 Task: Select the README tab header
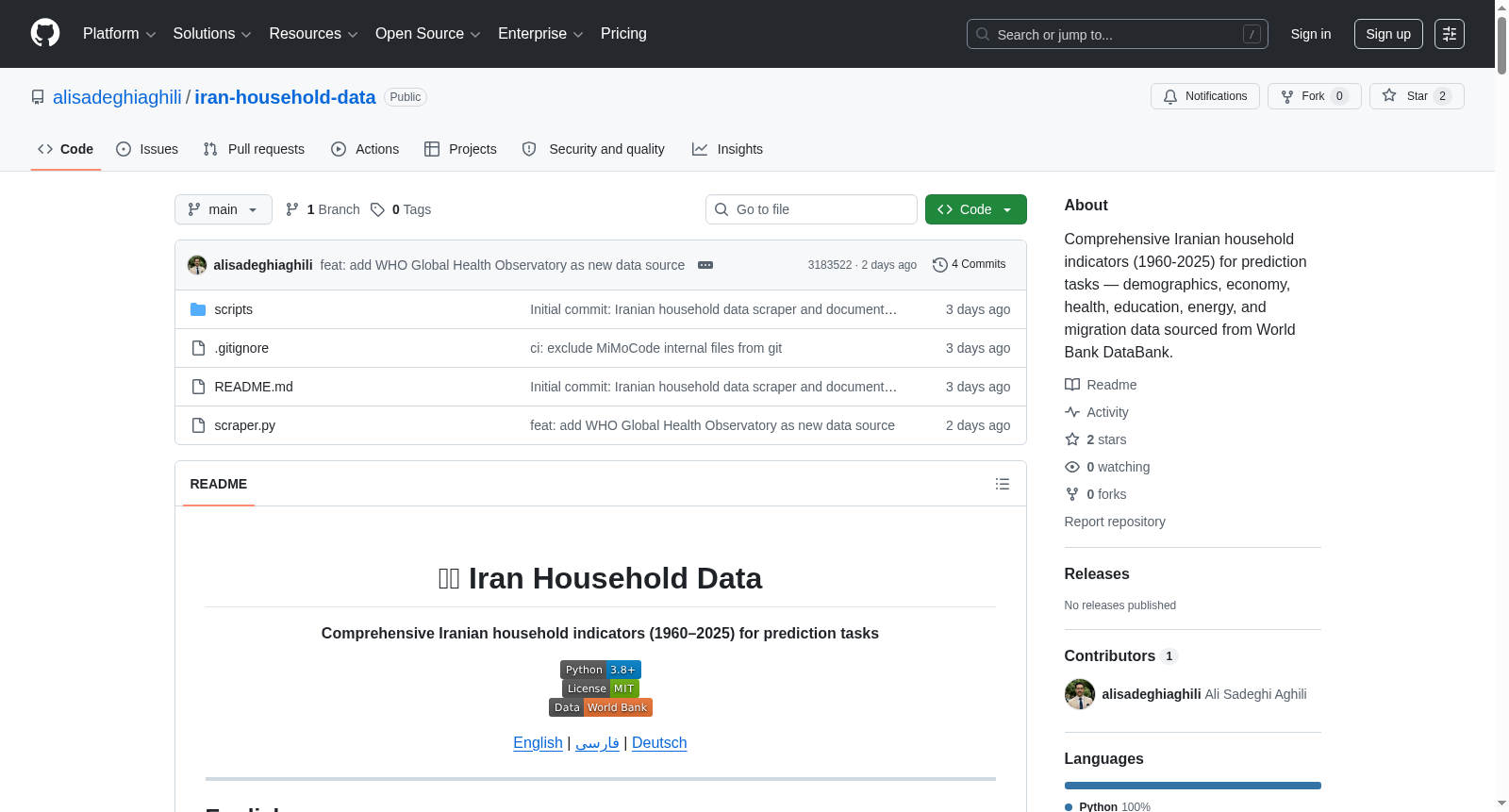pyautogui.click(x=219, y=484)
